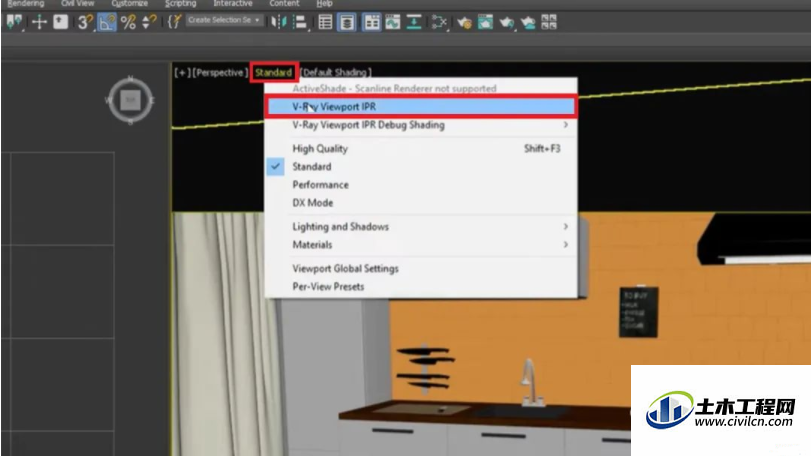Toggle Angle Snap off
Image resolution: width=812 pixels, height=456 pixels.
click(x=107, y=22)
